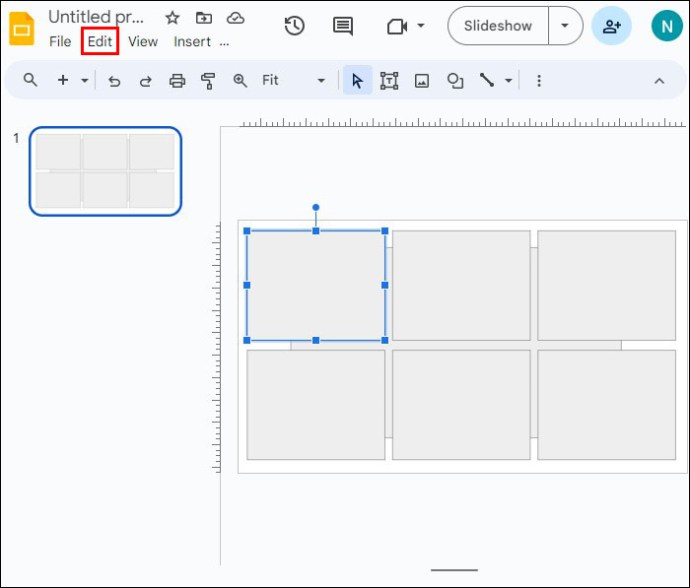Open version history clock icon

click(x=294, y=26)
